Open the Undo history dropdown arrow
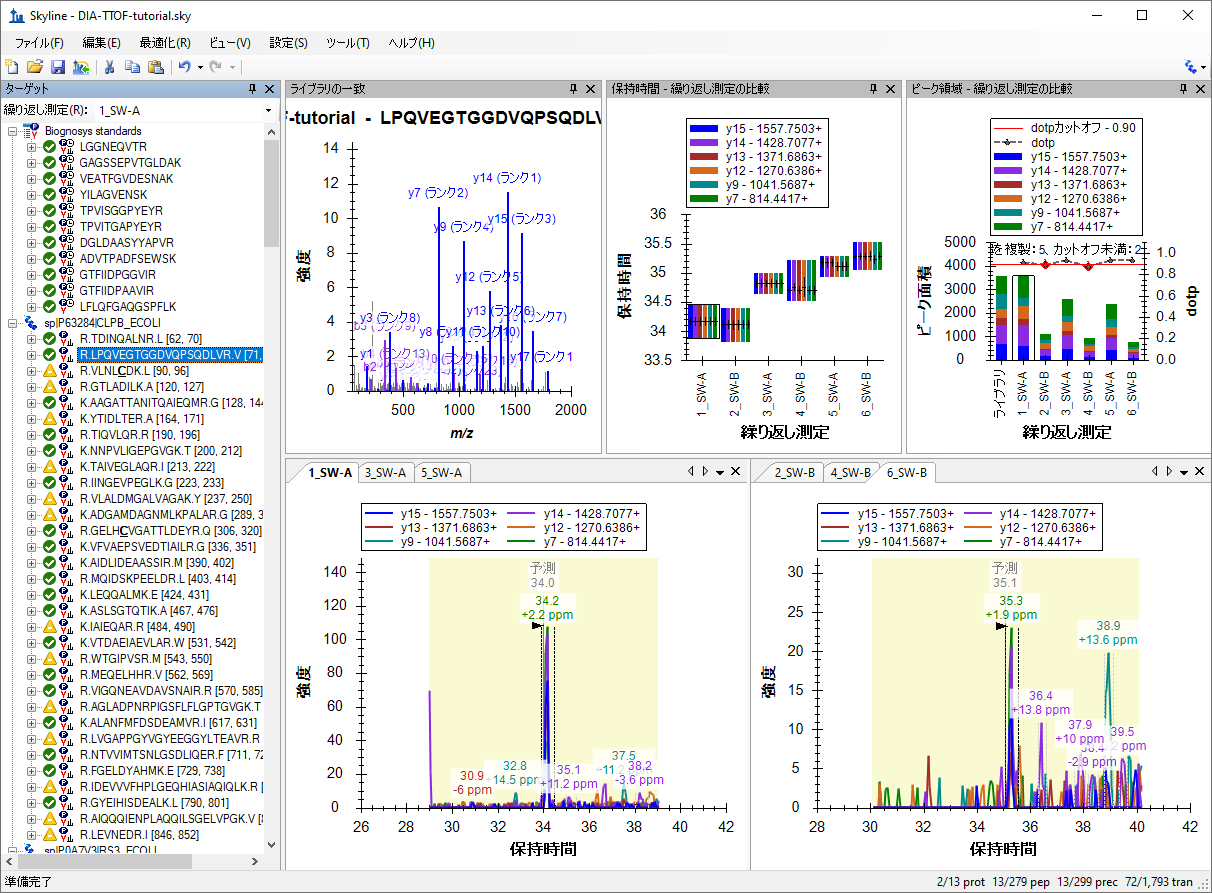Image resolution: width=1212 pixels, height=893 pixels. [x=200, y=67]
